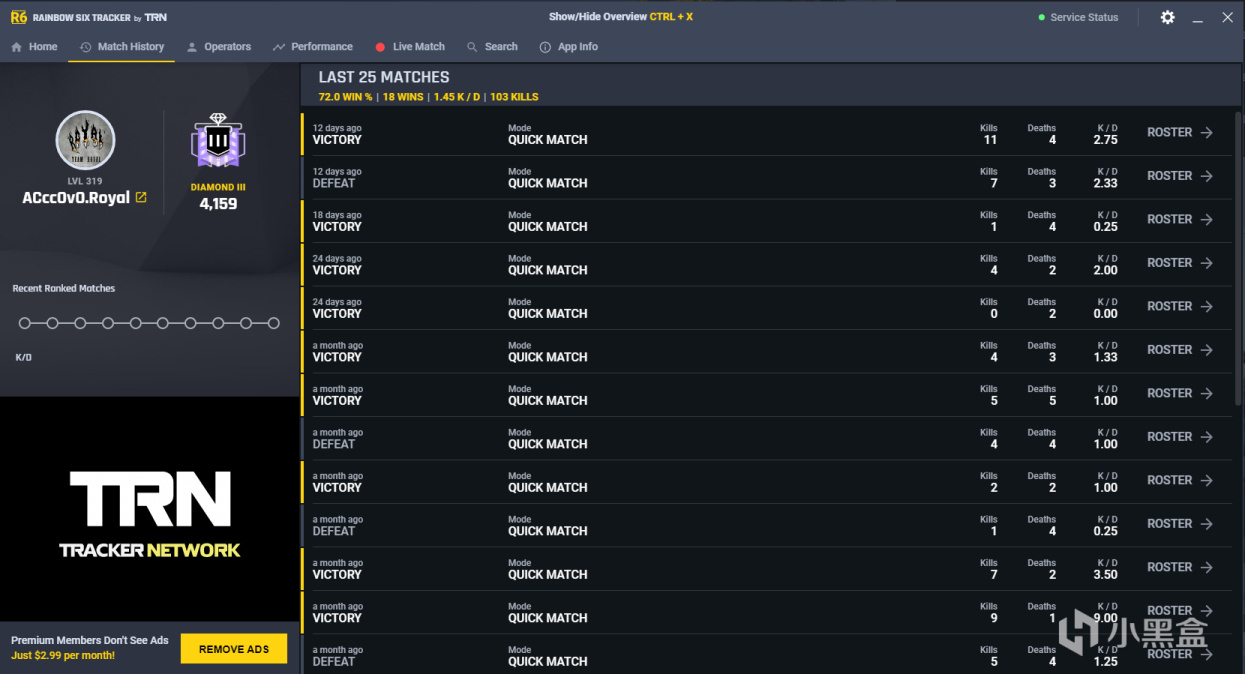Screen dimensions: 1245x674
Task: Click the LVL 319 label
Action: [x=85, y=182]
